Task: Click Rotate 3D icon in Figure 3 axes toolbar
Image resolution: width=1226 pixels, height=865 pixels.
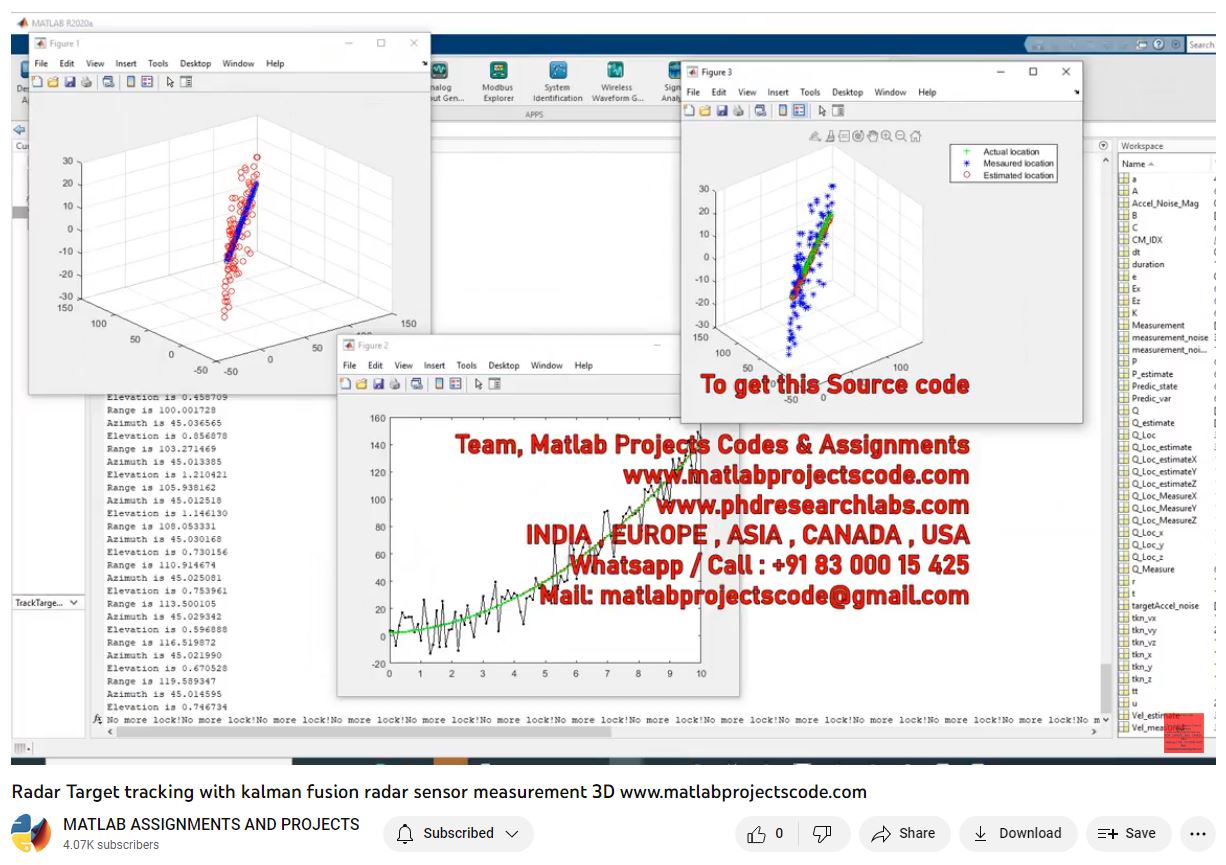Action: pyautogui.click(x=858, y=136)
